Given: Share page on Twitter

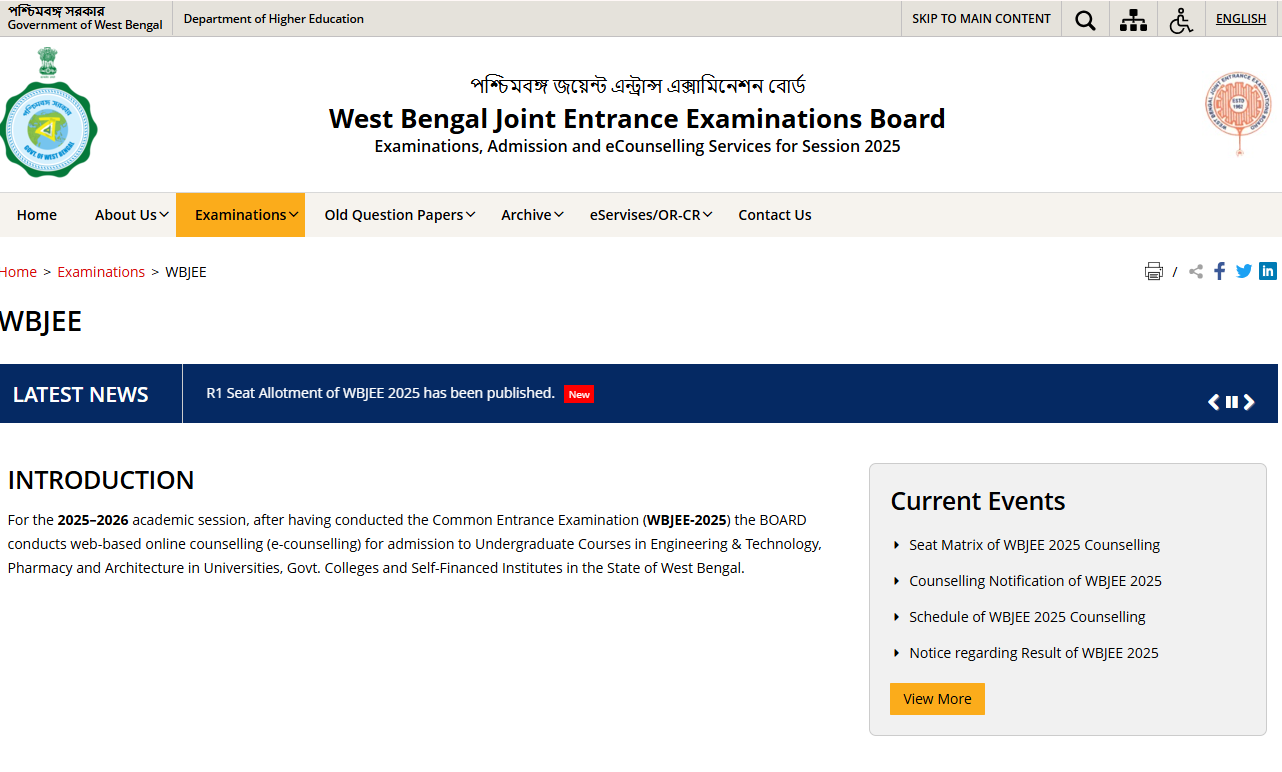Looking at the screenshot, I should pos(1244,271).
